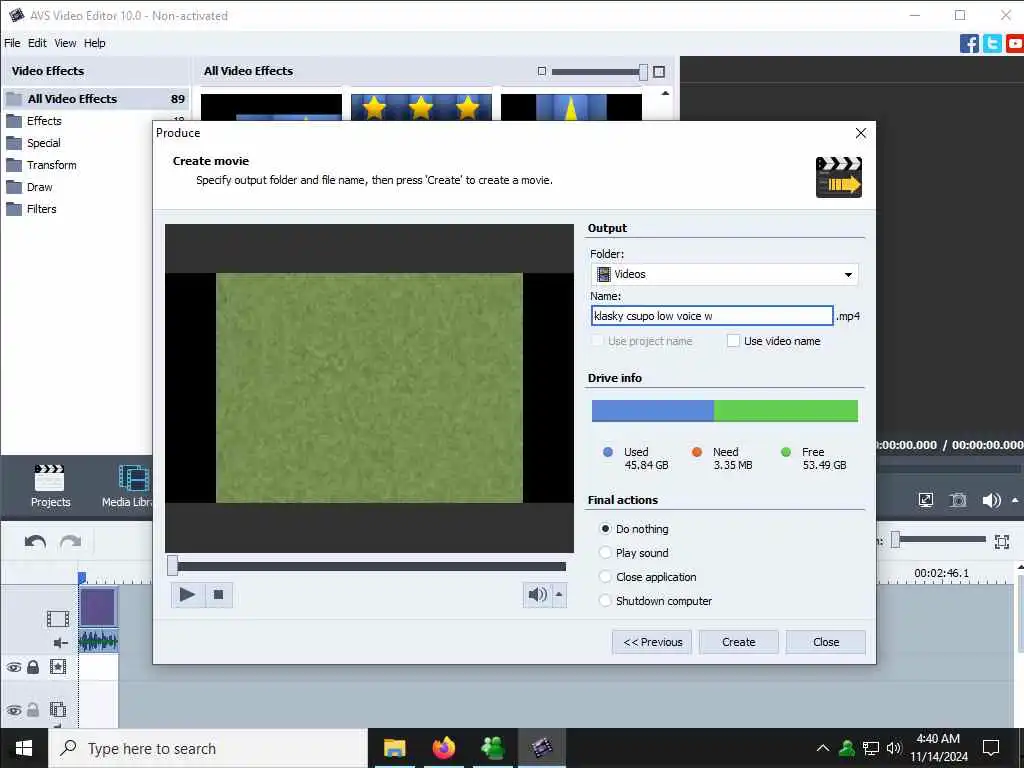Expand main preview volume arrow
1024x768 pixels.
1015,500
